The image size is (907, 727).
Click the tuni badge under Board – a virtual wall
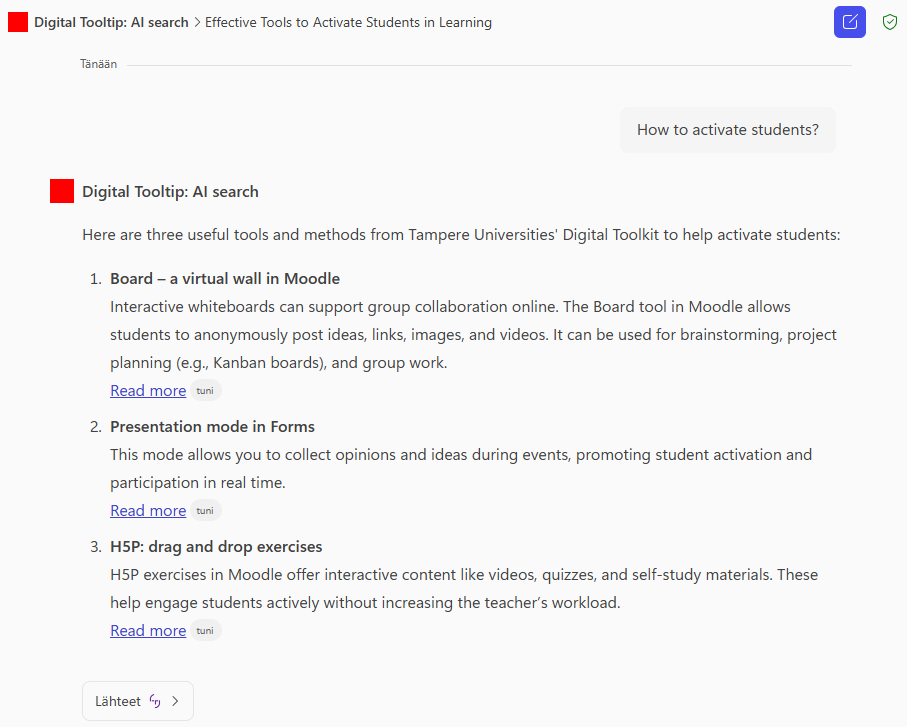click(204, 390)
